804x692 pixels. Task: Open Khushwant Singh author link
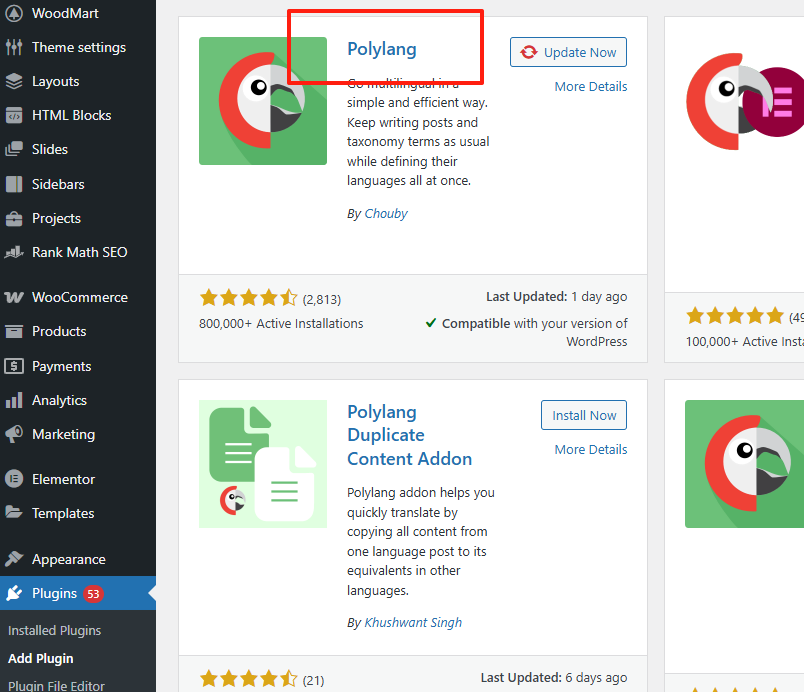click(413, 622)
